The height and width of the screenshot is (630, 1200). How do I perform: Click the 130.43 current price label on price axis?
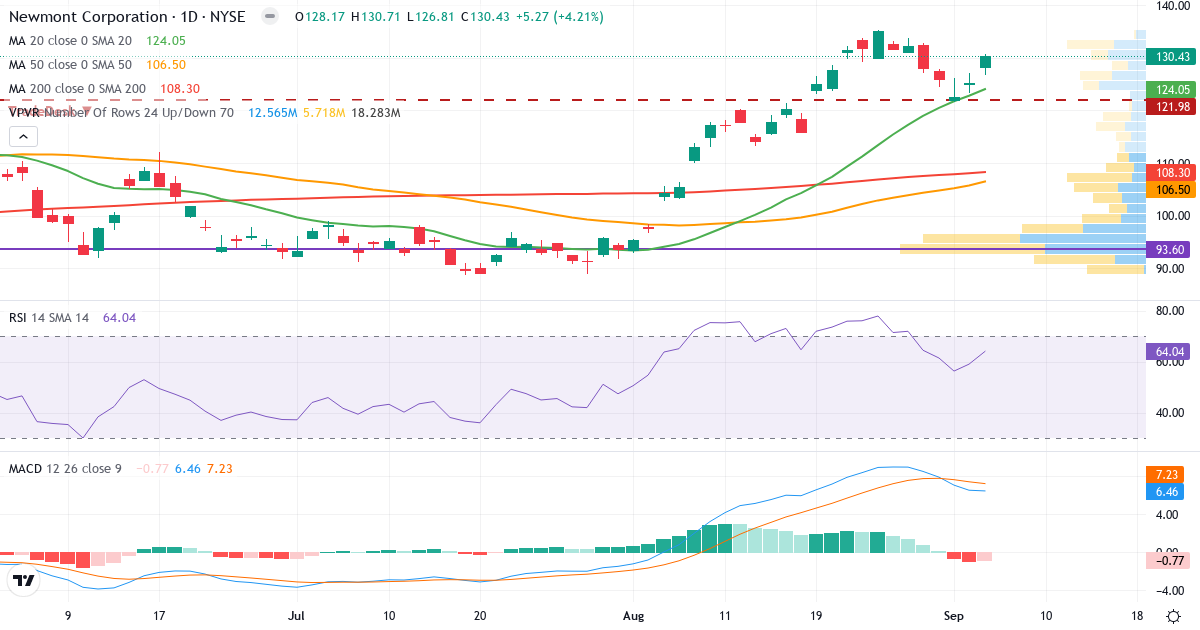(1171, 57)
